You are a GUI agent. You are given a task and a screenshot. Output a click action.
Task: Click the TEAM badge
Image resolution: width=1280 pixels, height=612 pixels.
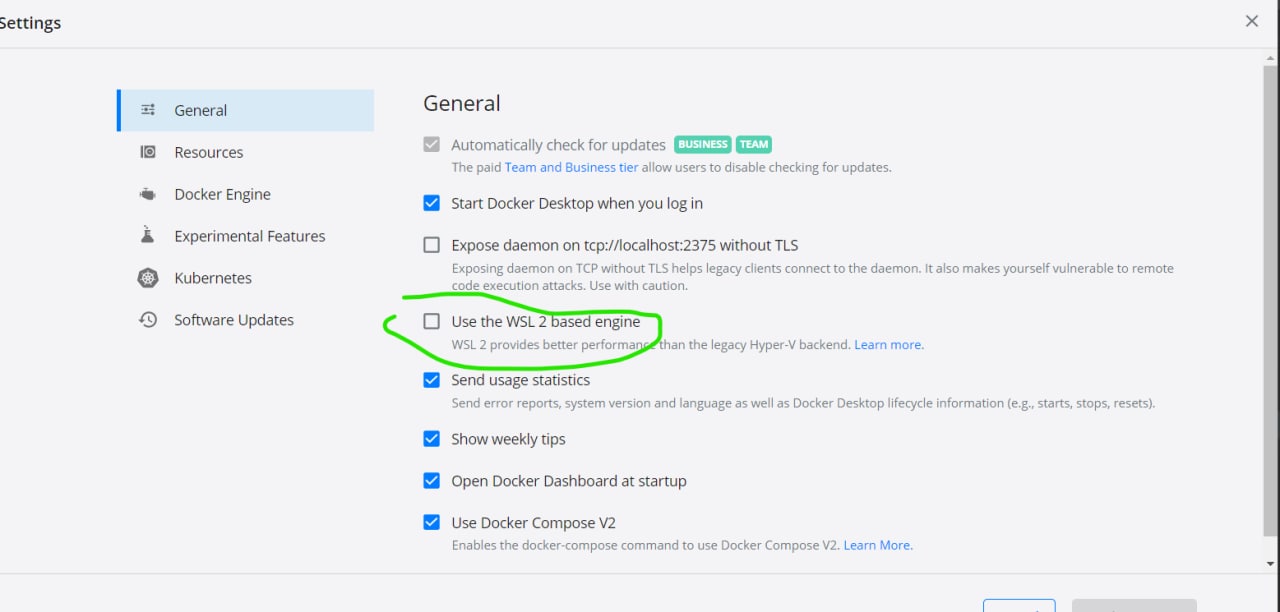(x=754, y=144)
